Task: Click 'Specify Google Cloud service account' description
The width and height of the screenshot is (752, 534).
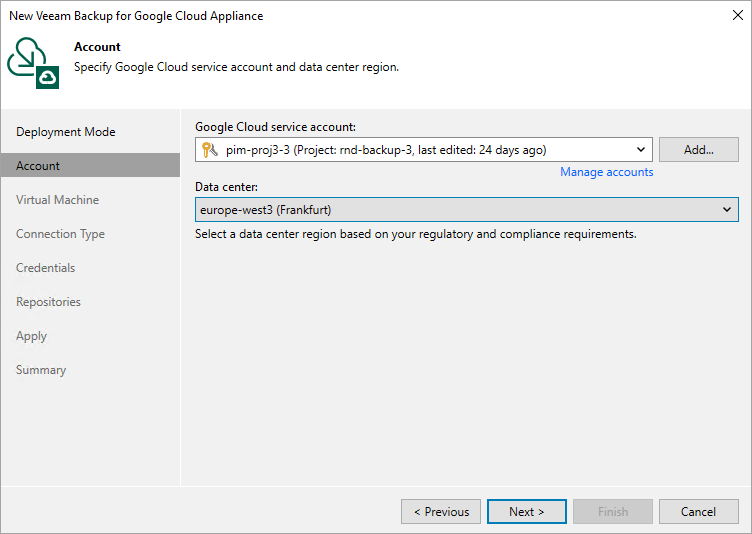Action: tap(236, 67)
